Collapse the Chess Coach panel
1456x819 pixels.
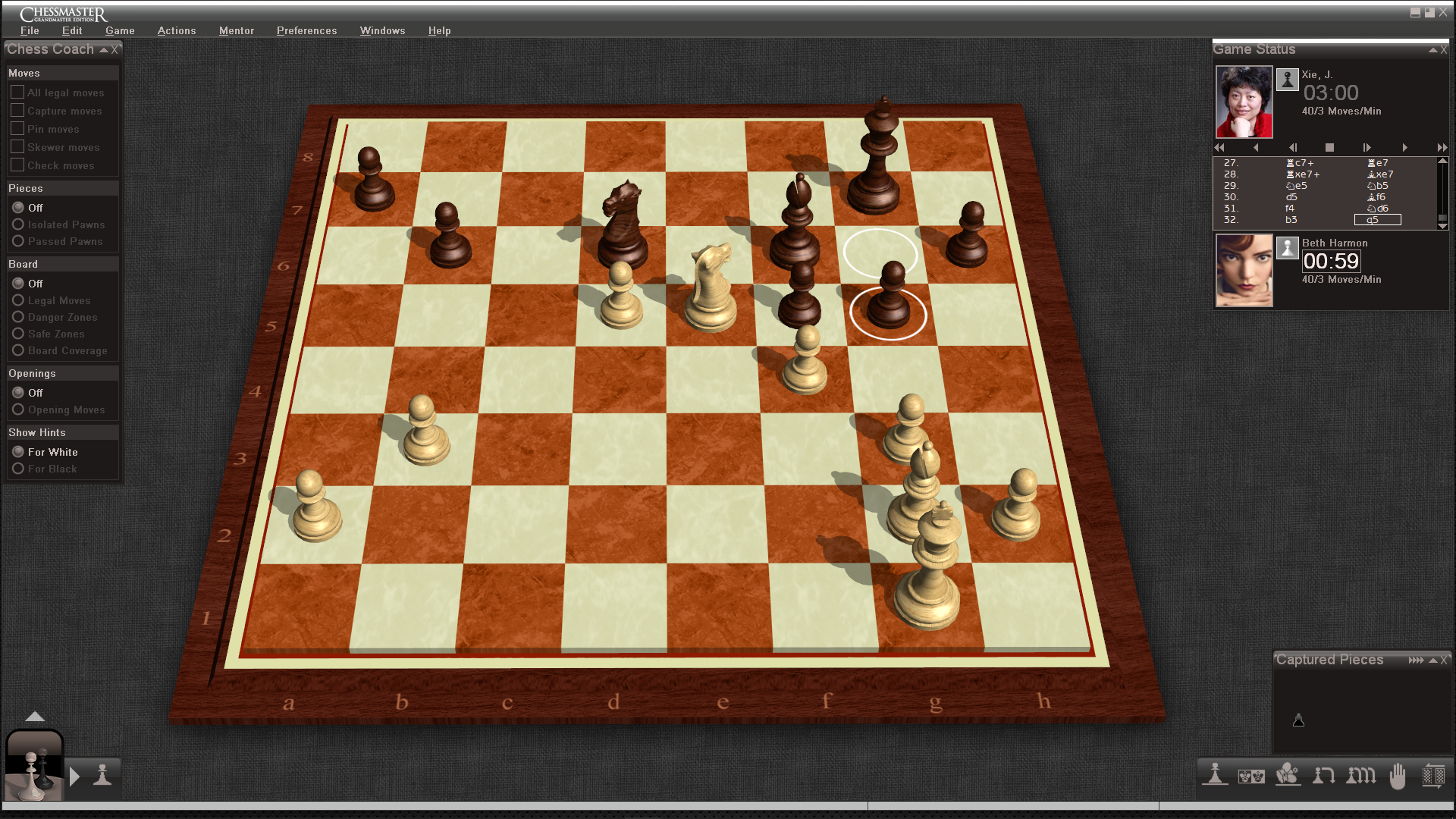(x=104, y=50)
